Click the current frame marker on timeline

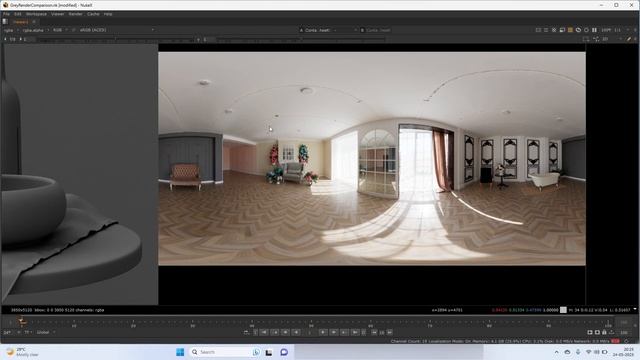[22, 321]
